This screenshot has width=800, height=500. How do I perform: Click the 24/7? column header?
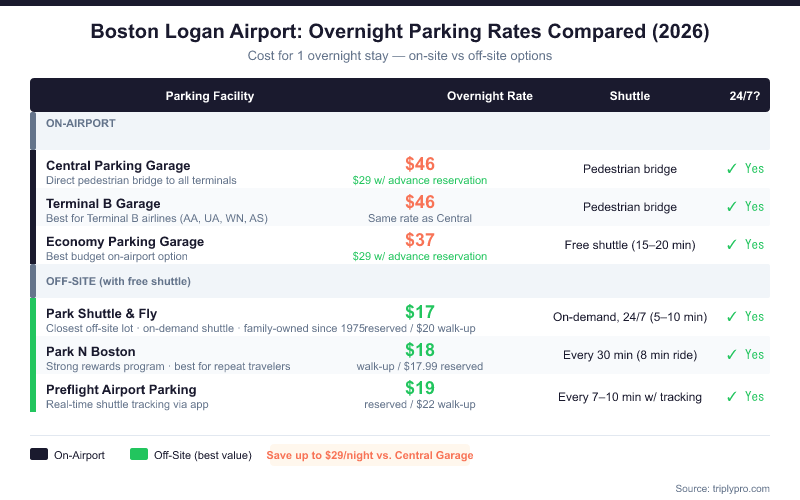point(745,96)
